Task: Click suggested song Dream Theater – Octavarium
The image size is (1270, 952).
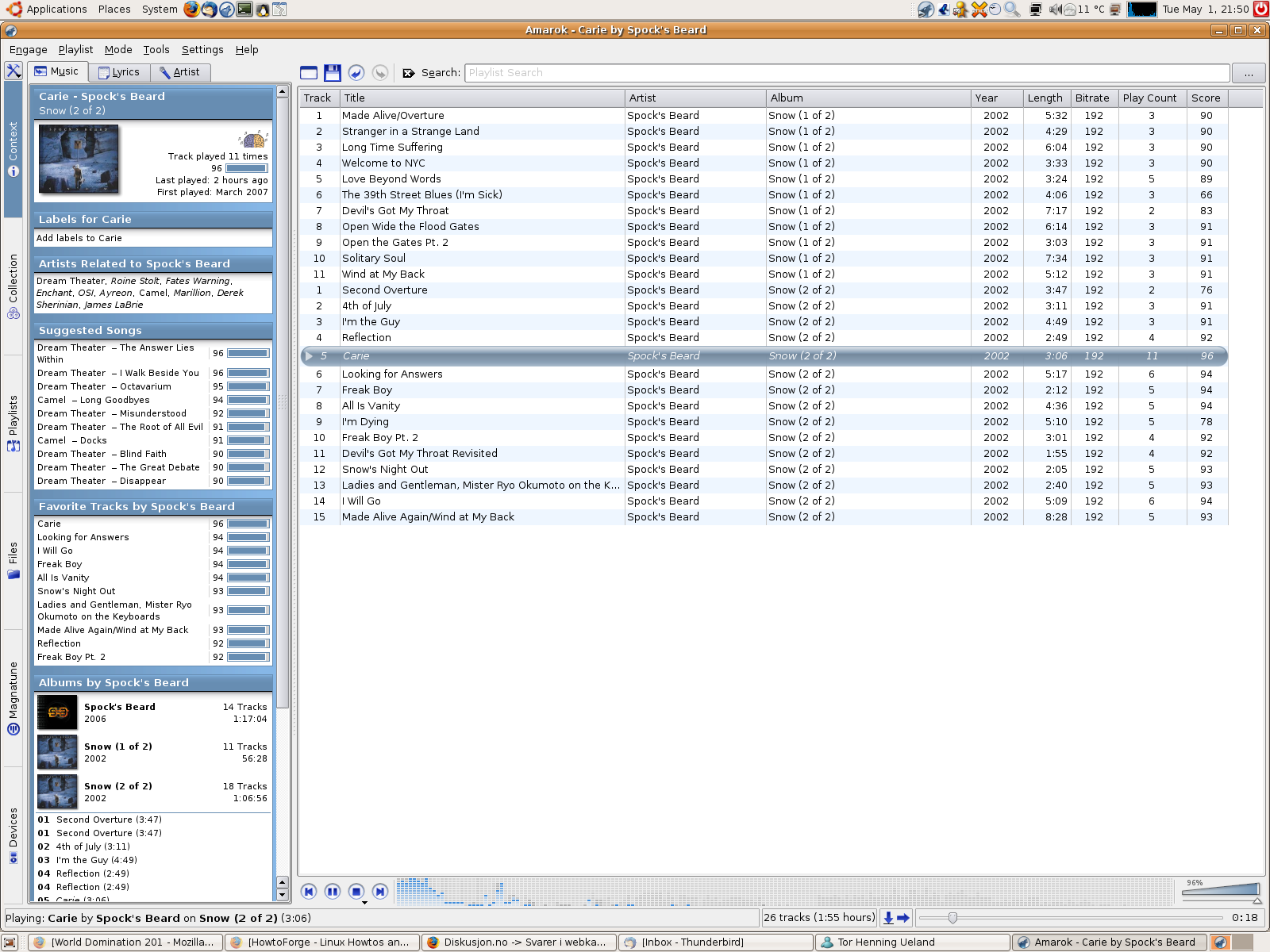Action: (104, 386)
